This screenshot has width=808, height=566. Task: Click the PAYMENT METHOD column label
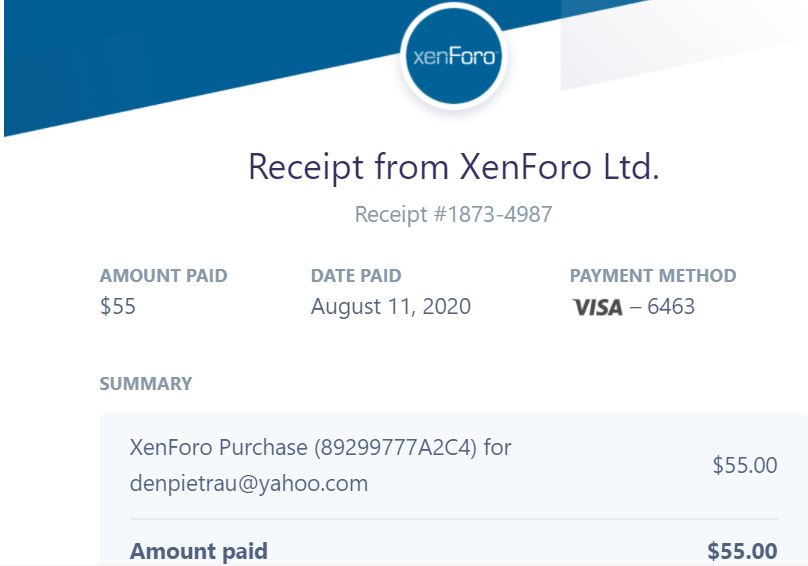[652, 276]
